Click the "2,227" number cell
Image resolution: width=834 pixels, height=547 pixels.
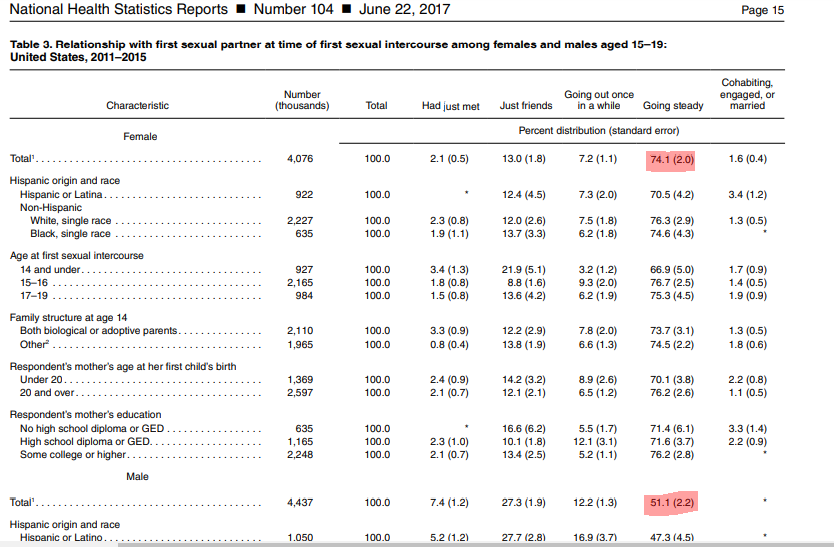pos(300,221)
